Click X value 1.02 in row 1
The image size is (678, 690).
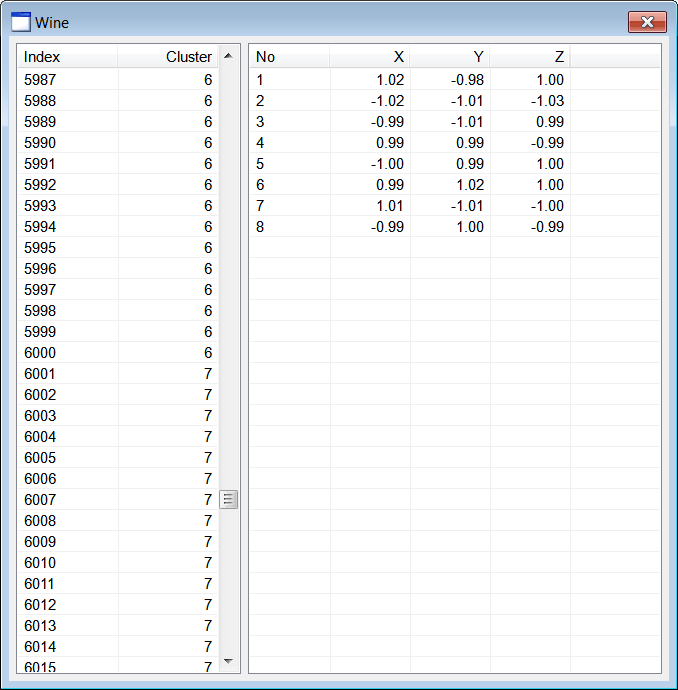[x=390, y=80]
